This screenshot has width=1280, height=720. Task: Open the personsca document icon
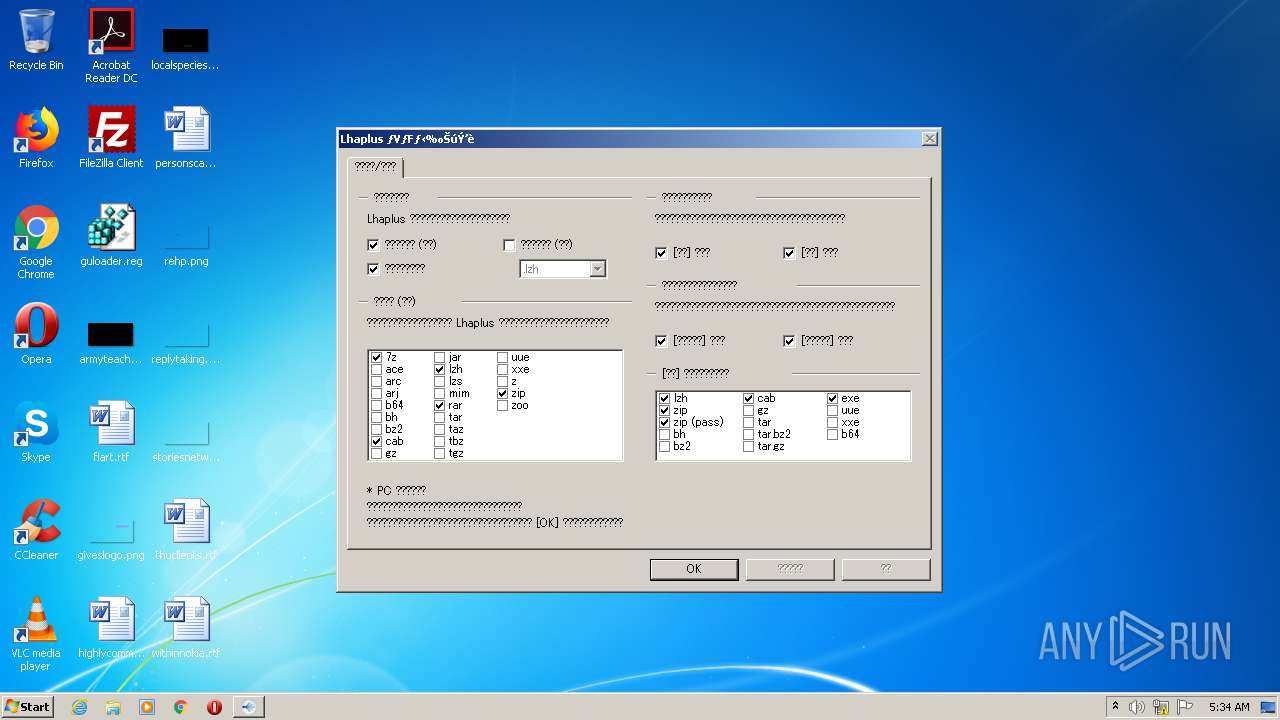[186, 138]
